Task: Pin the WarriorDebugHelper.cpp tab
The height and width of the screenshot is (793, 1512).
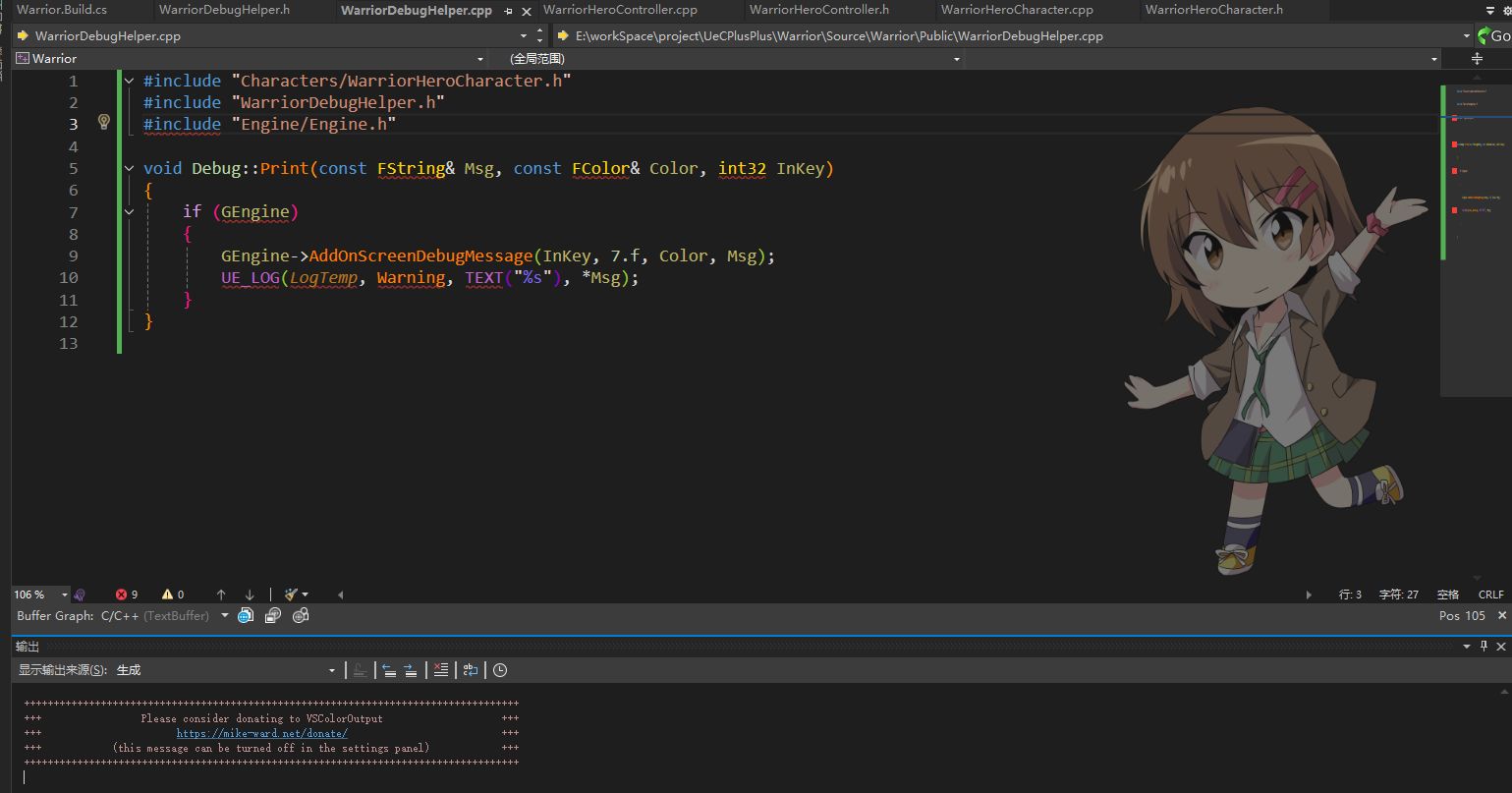Action: (x=508, y=11)
